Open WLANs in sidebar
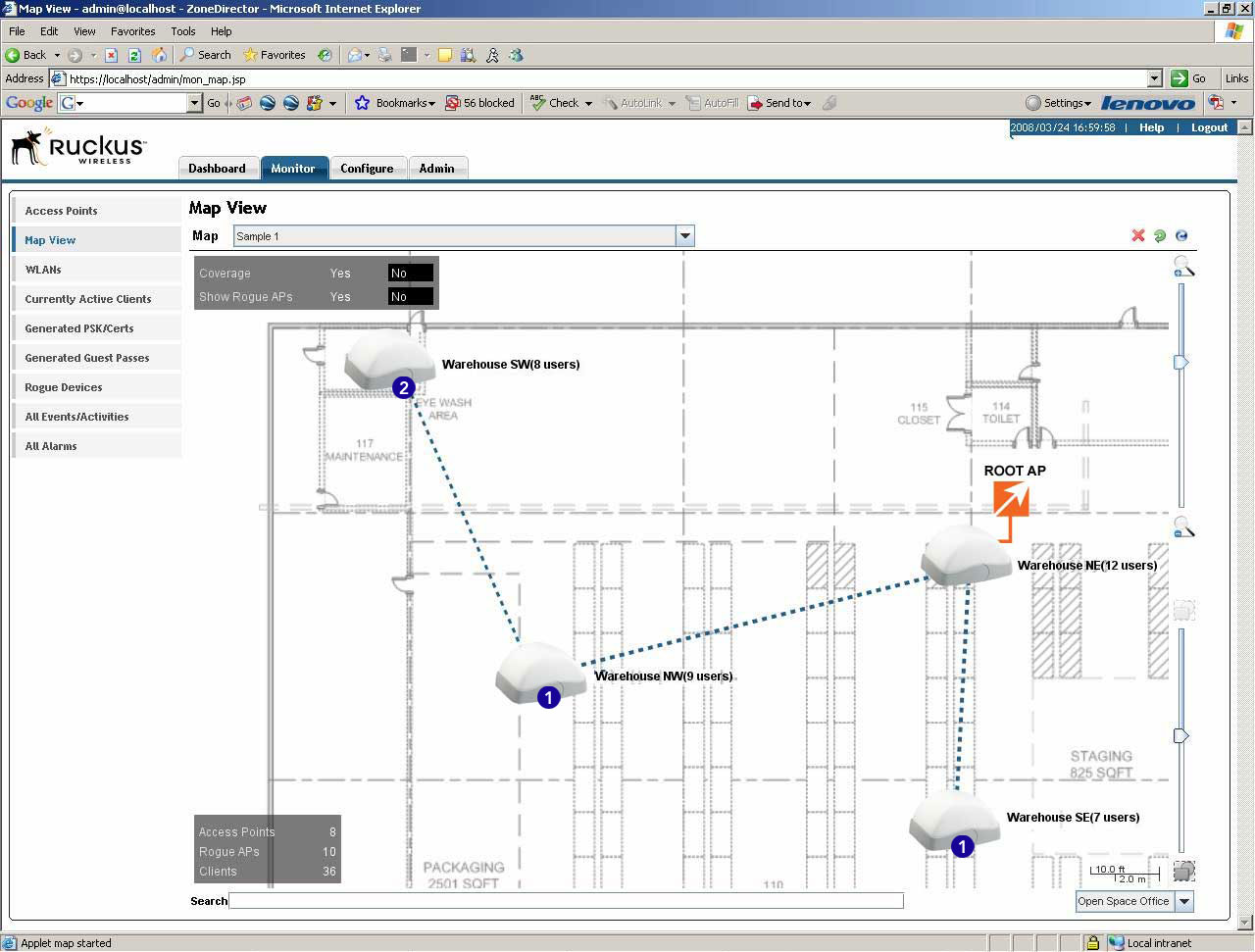 pos(96,270)
